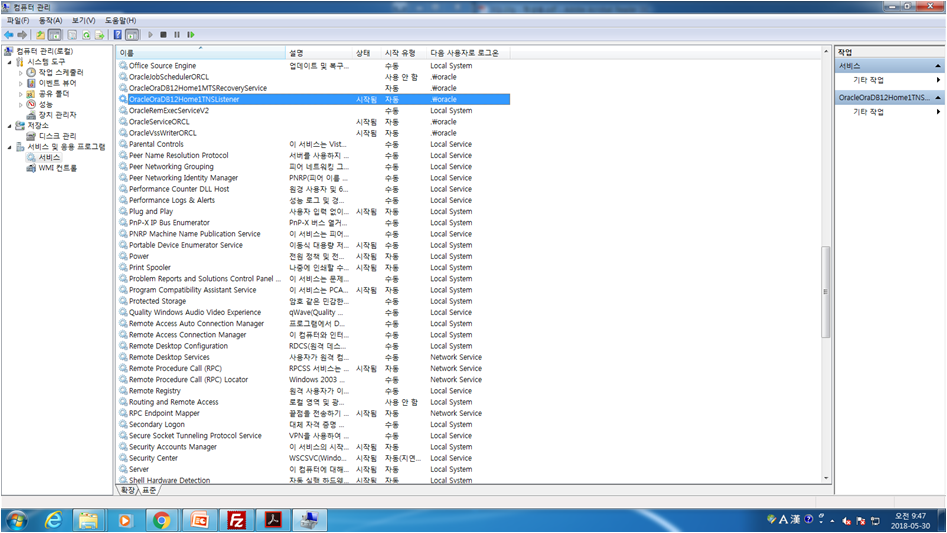
Task: Open FileZilla from the taskbar
Action: pos(236,520)
